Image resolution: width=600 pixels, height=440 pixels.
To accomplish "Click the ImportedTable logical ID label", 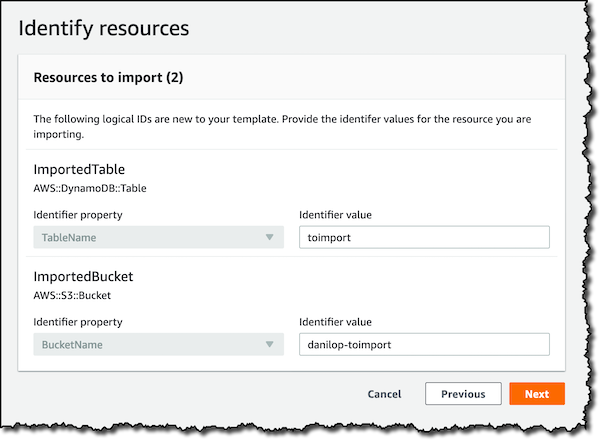I will click(79, 169).
